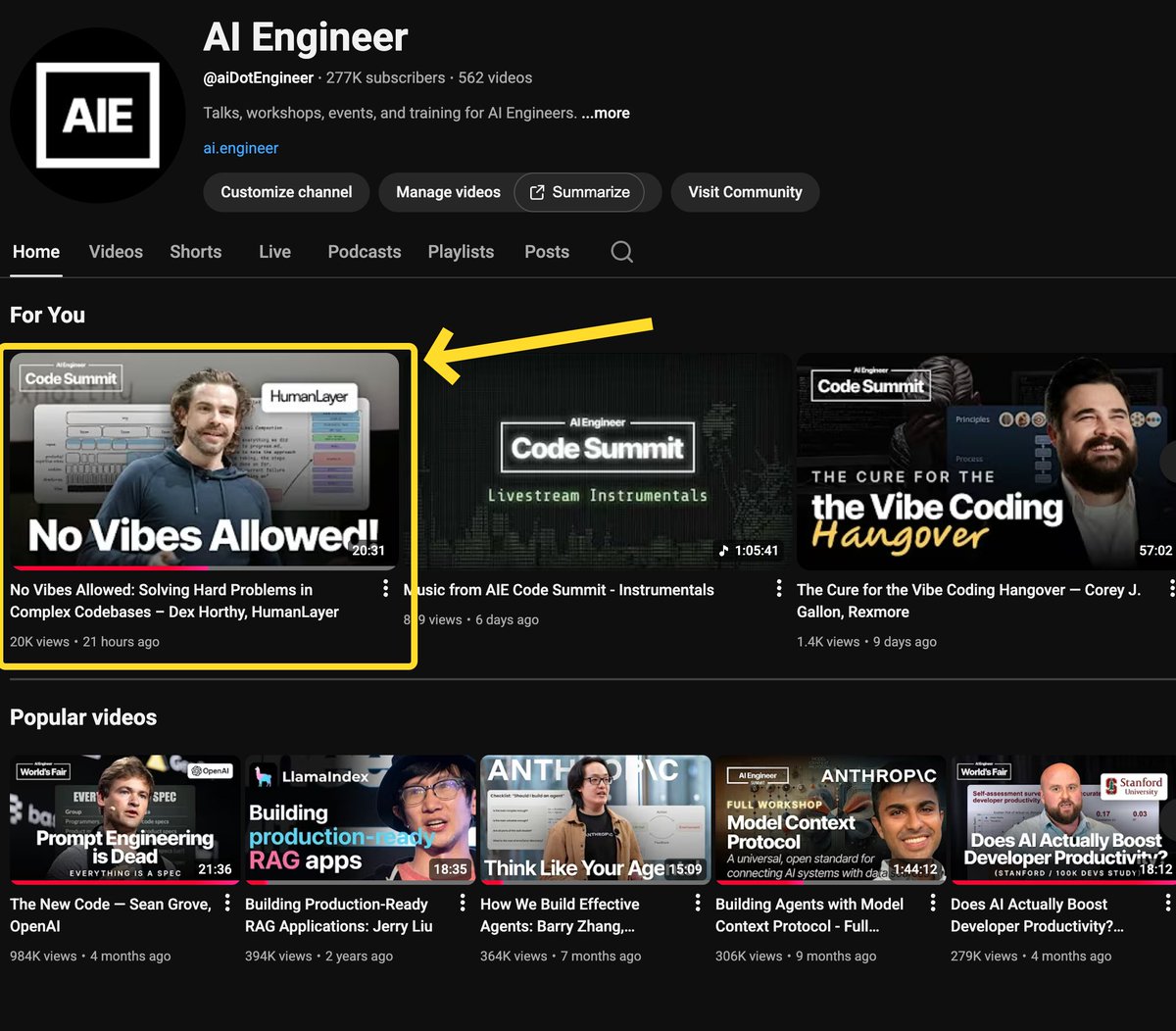Click the For You section heading

47,315
